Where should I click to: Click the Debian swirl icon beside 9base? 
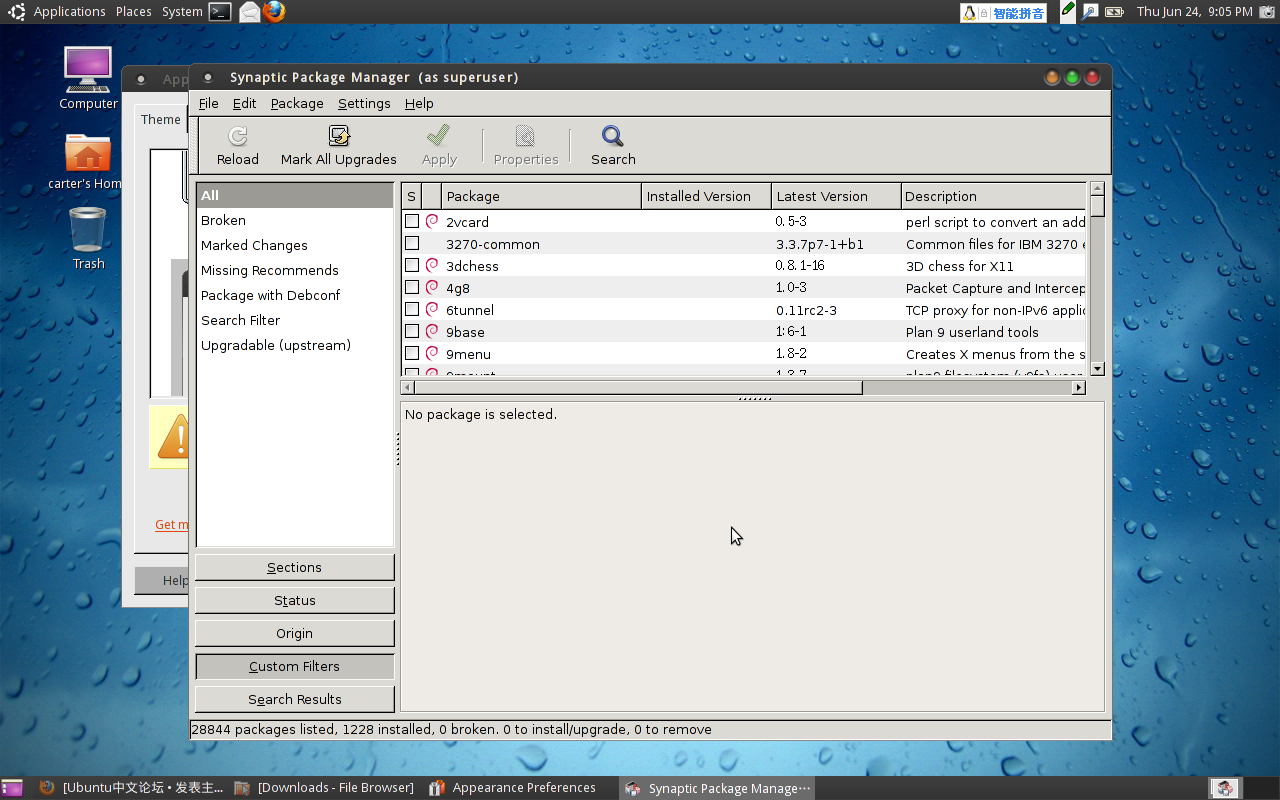[x=432, y=331]
